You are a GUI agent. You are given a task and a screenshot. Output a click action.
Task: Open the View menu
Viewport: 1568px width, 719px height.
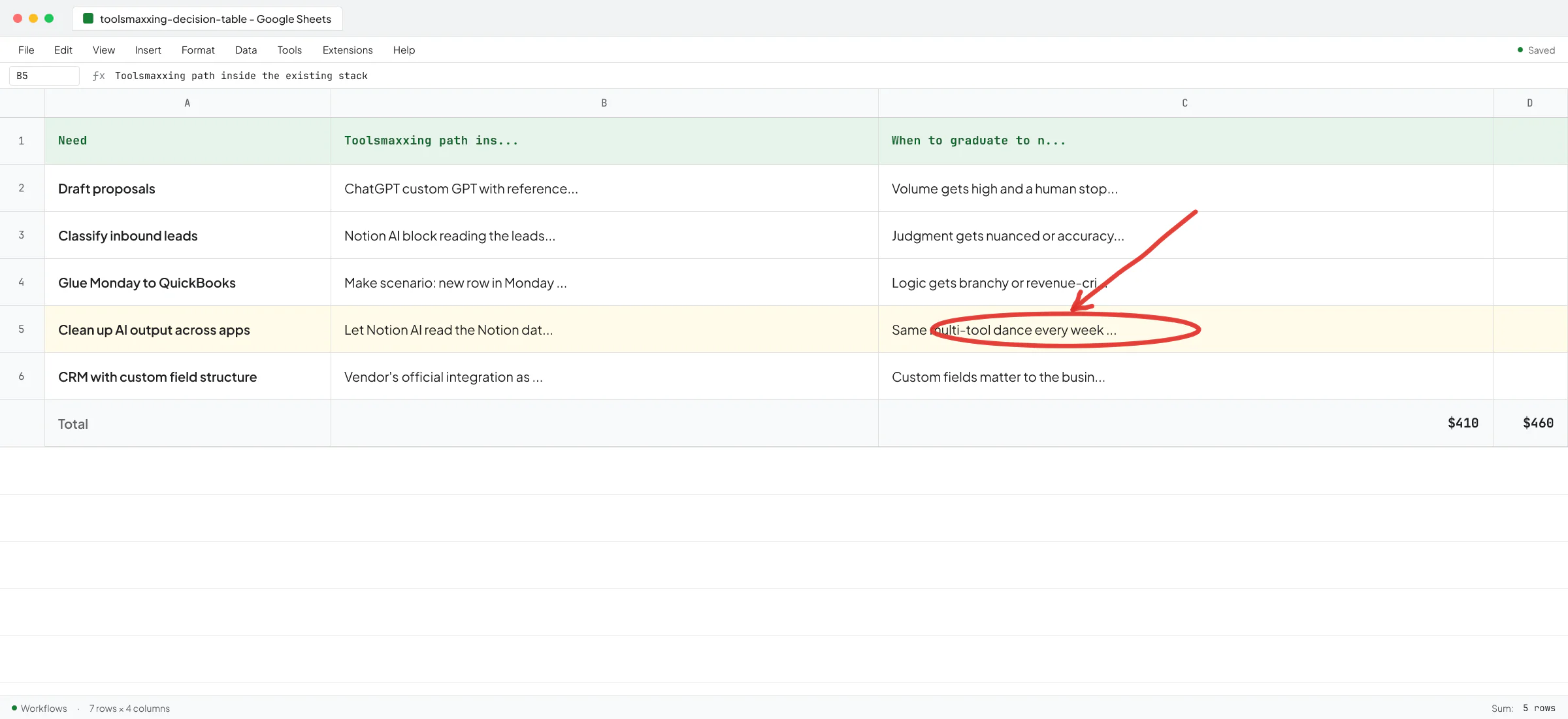click(104, 50)
